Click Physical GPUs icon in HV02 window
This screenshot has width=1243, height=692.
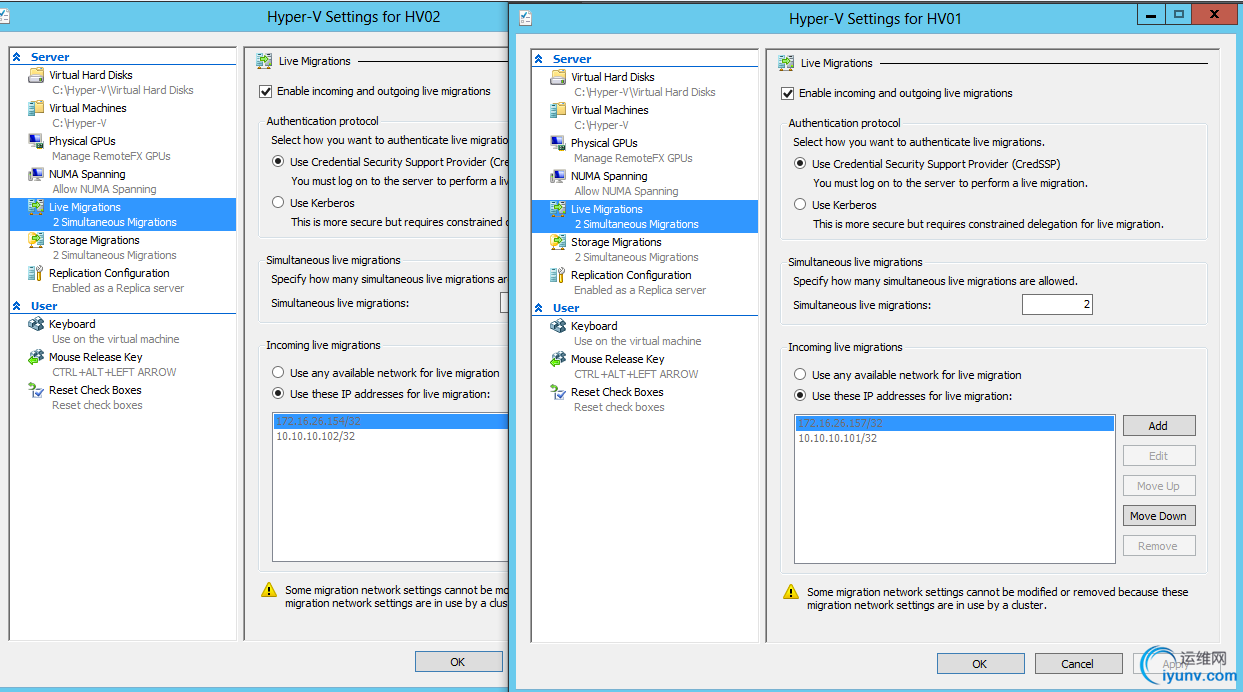point(36,141)
